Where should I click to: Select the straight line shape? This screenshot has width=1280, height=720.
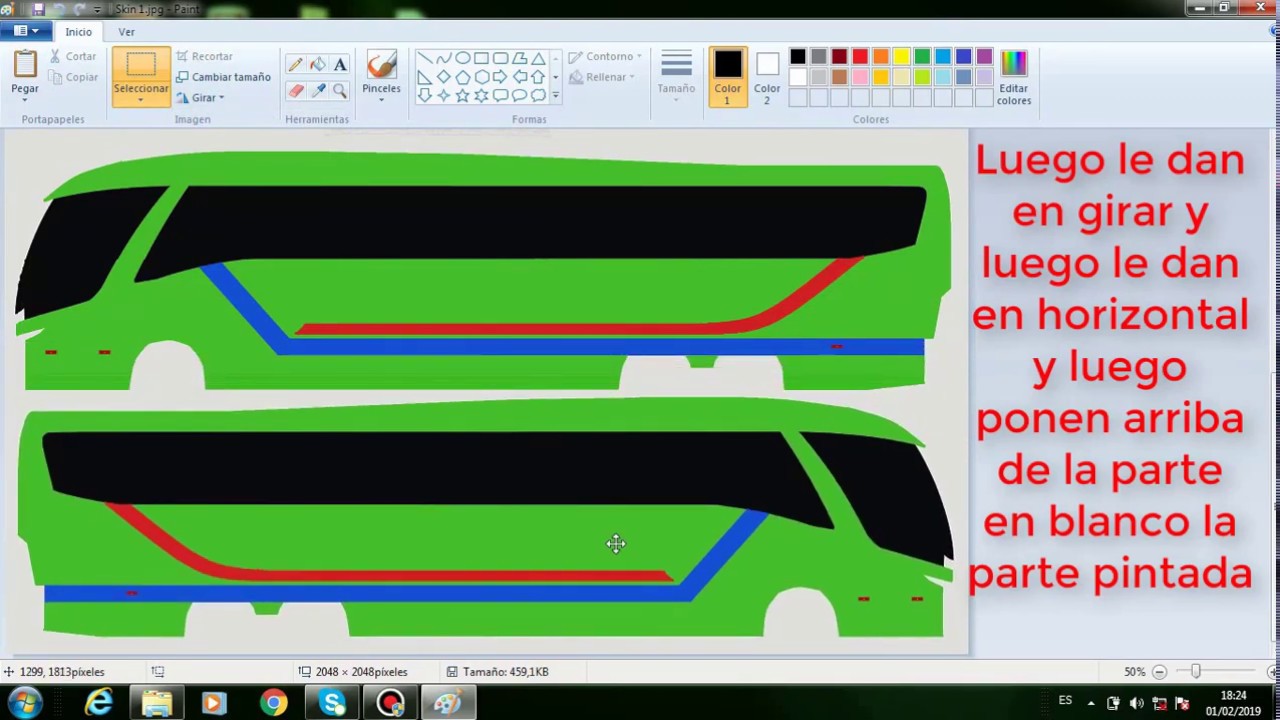click(x=425, y=58)
